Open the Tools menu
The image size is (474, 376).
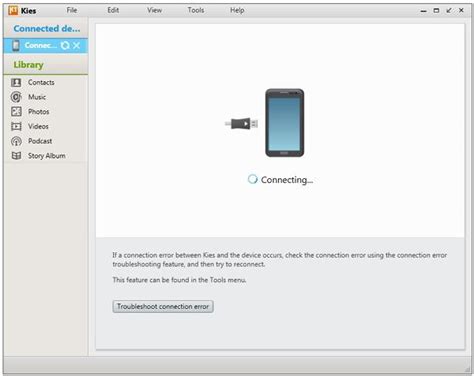pos(196,10)
